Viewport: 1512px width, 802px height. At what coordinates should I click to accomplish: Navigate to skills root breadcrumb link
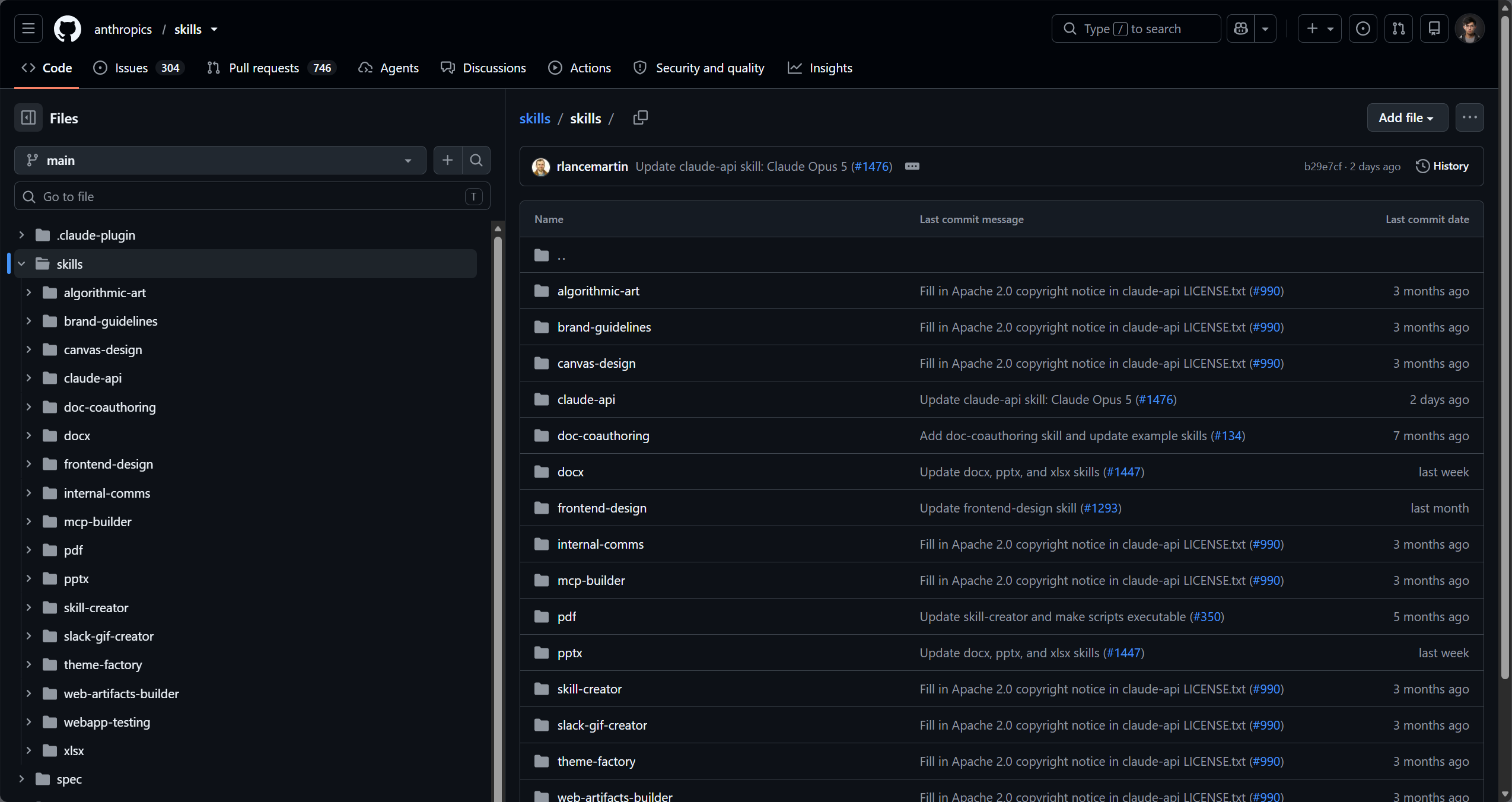pyautogui.click(x=535, y=118)
